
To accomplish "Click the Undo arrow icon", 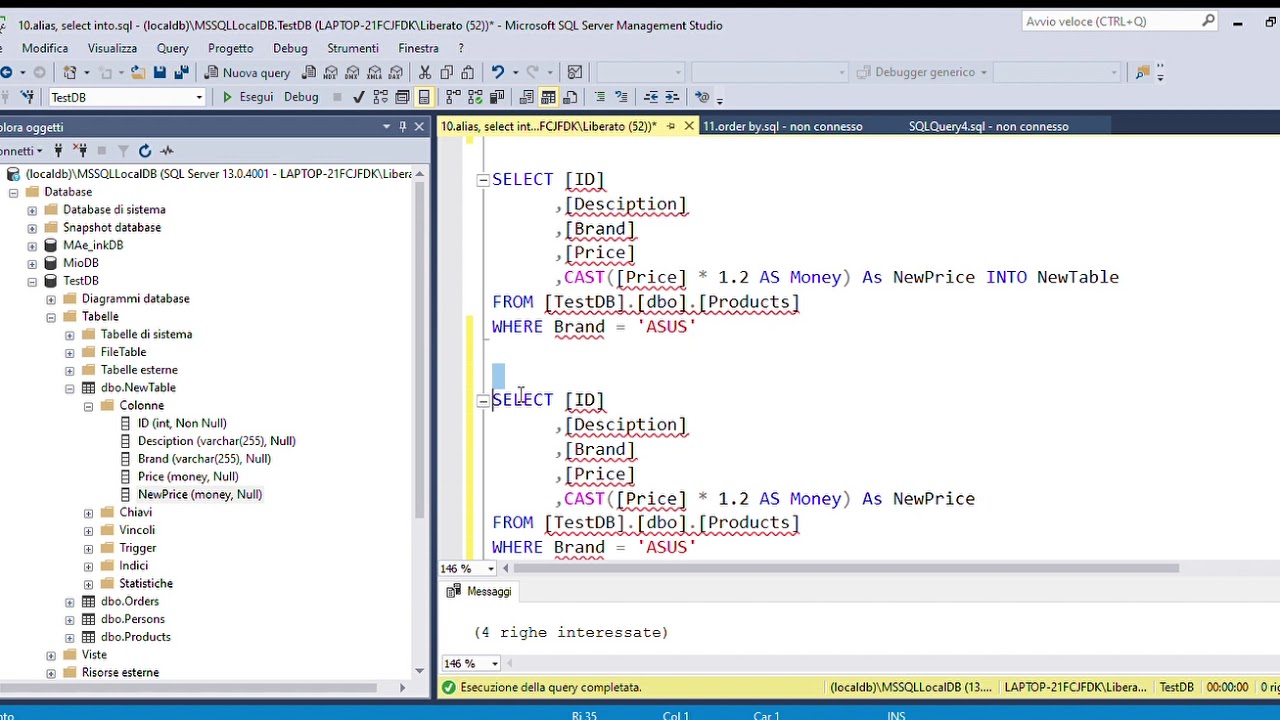I will point(498,72).
